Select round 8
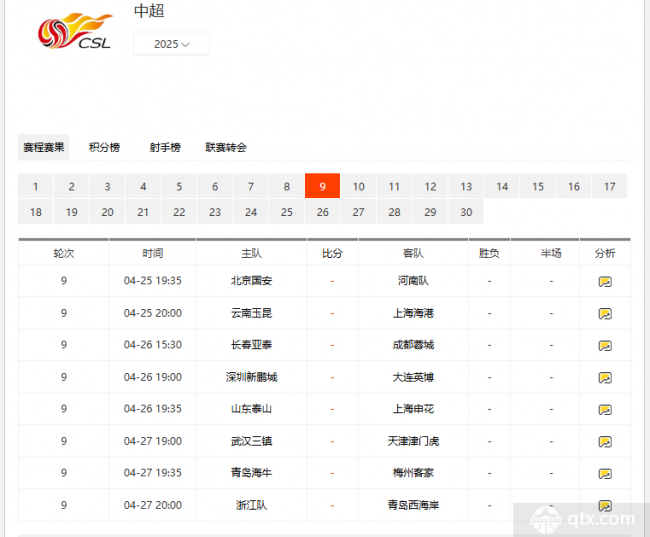Screen dimensions: 650x537 point(286,186)
